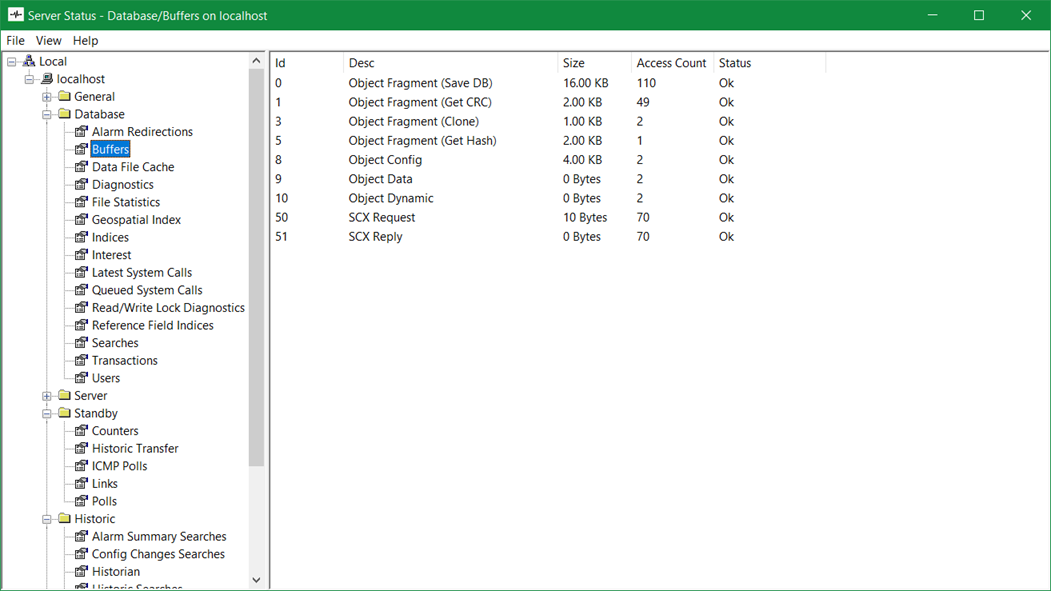Click the localhost server icon
This screenshot has height=591, width=1051.
tap(47, 79)
